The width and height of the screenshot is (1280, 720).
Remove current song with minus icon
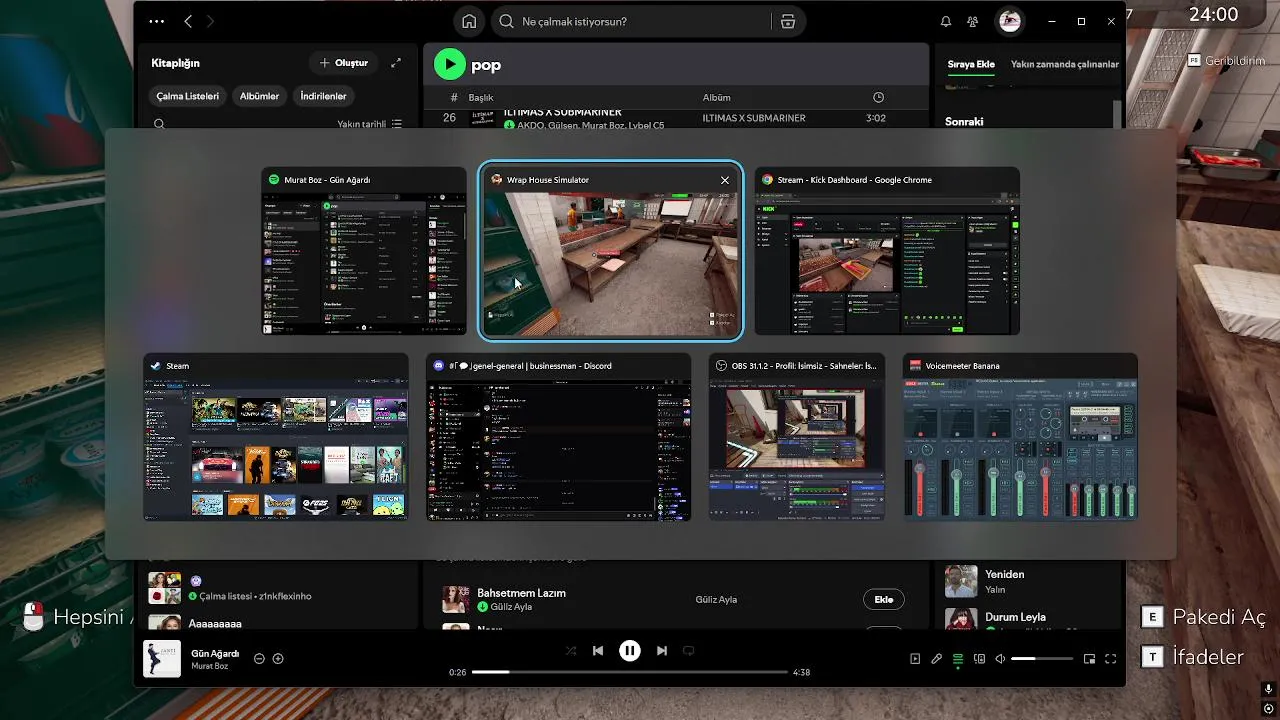click(259, 659)
